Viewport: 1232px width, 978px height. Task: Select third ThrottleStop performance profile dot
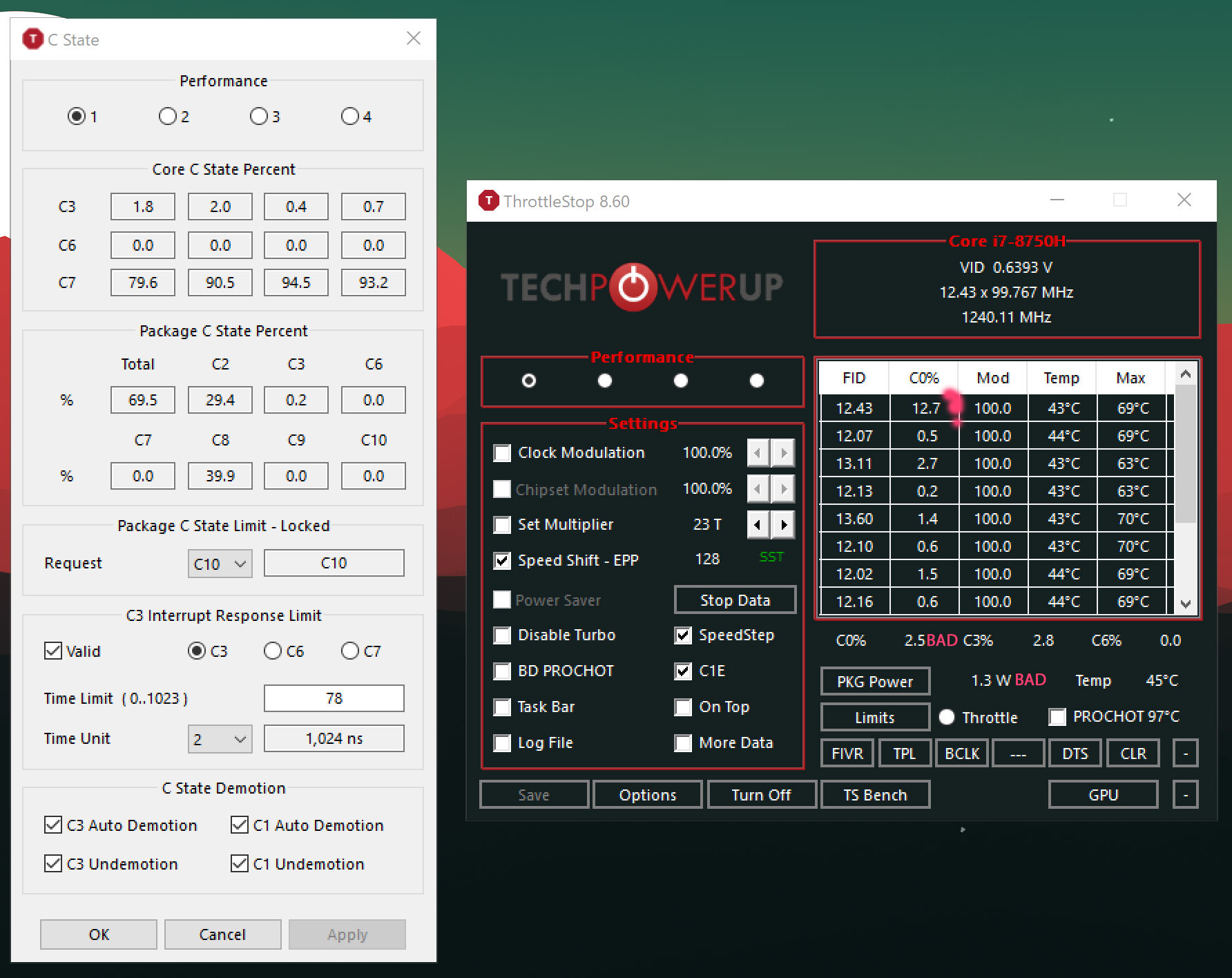[x=681, y=381]
